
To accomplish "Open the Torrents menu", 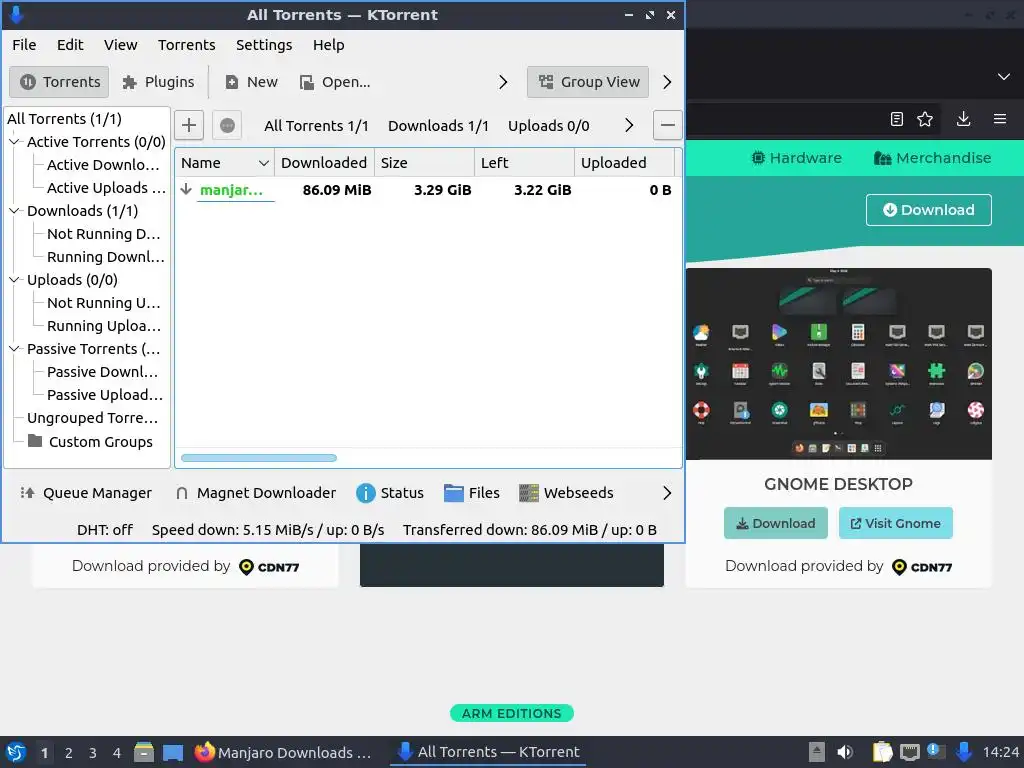I will coord(187,44).
